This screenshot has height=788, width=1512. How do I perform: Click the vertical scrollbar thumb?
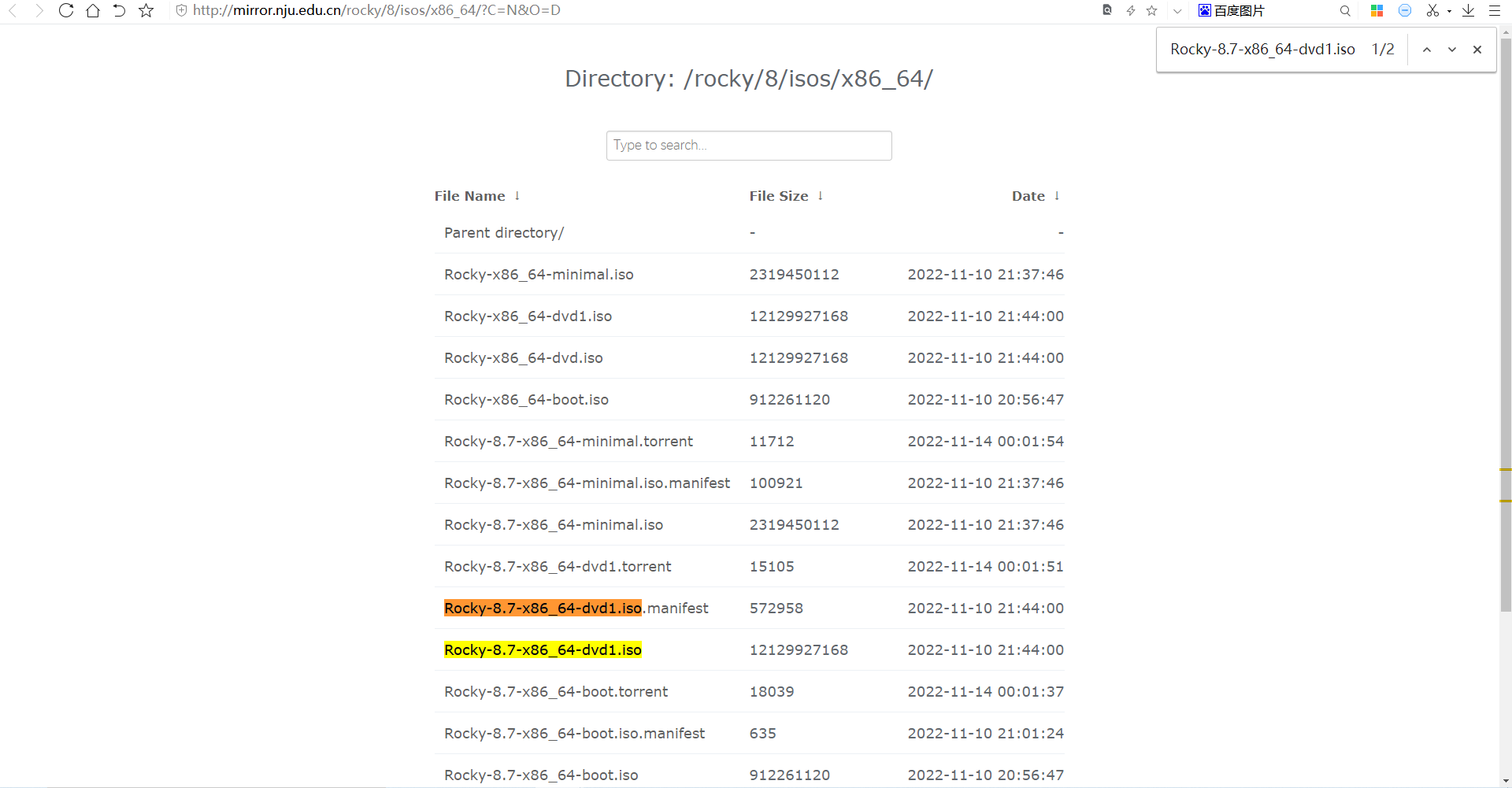pos(1506,325)
